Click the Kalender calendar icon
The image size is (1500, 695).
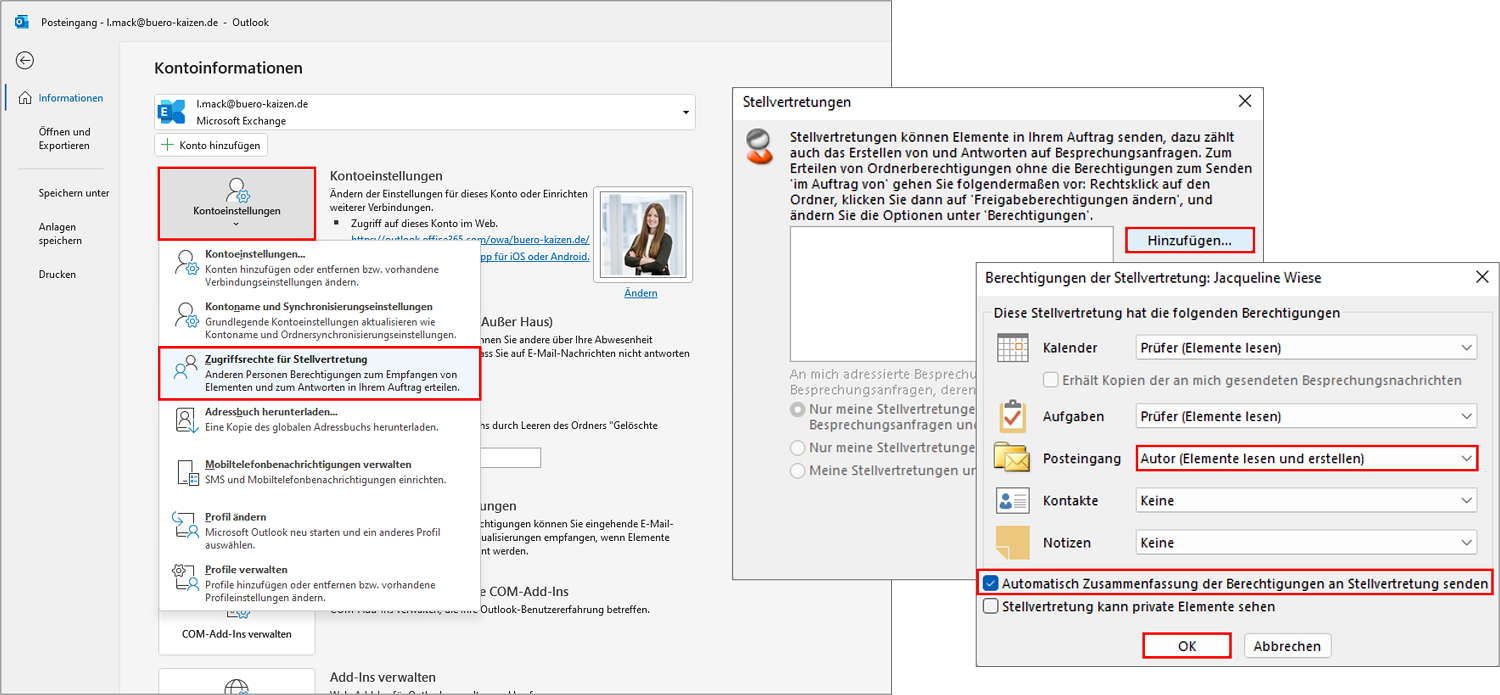(x=1013, y=348)
